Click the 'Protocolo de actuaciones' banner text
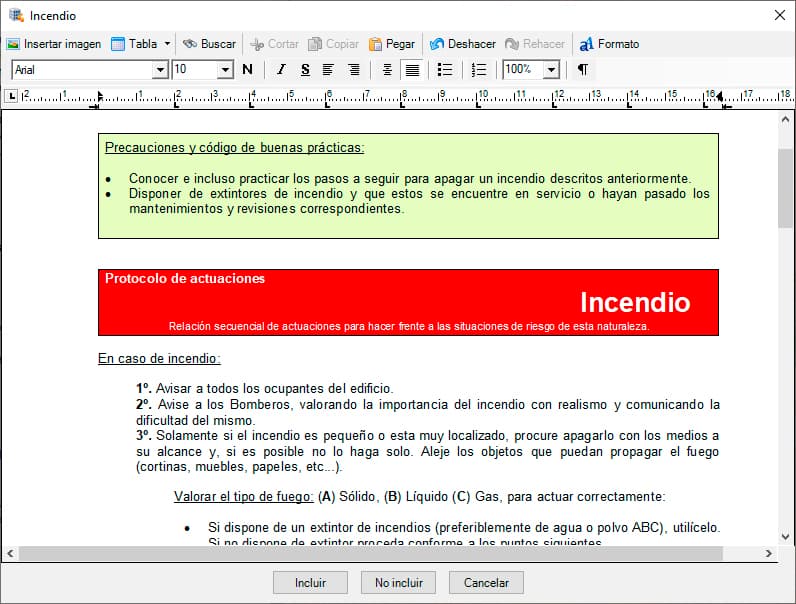Image resolution: width=796 pixels, height=604 pixels. (x=185, y=278)
